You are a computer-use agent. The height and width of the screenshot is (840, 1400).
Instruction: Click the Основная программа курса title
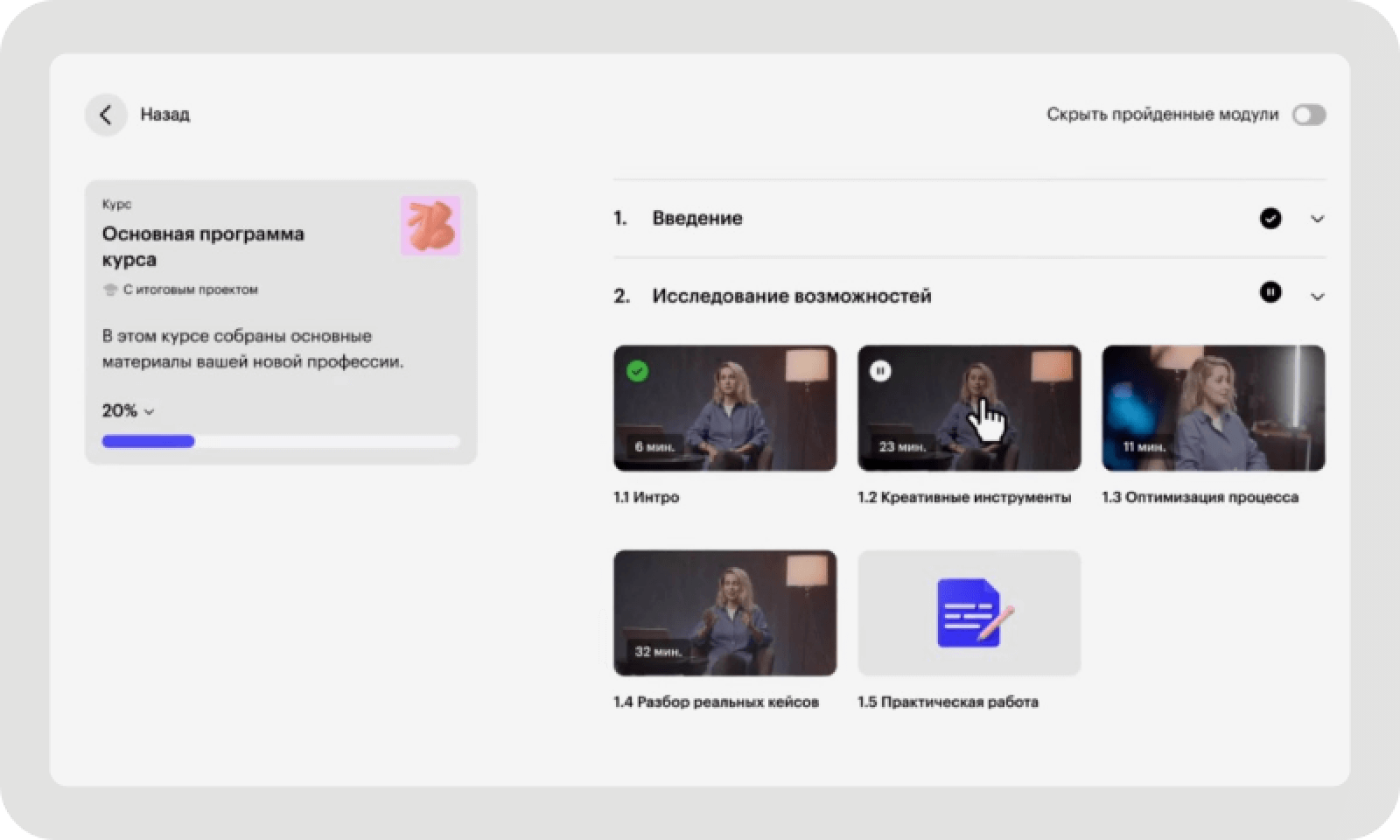pos(203,247)
